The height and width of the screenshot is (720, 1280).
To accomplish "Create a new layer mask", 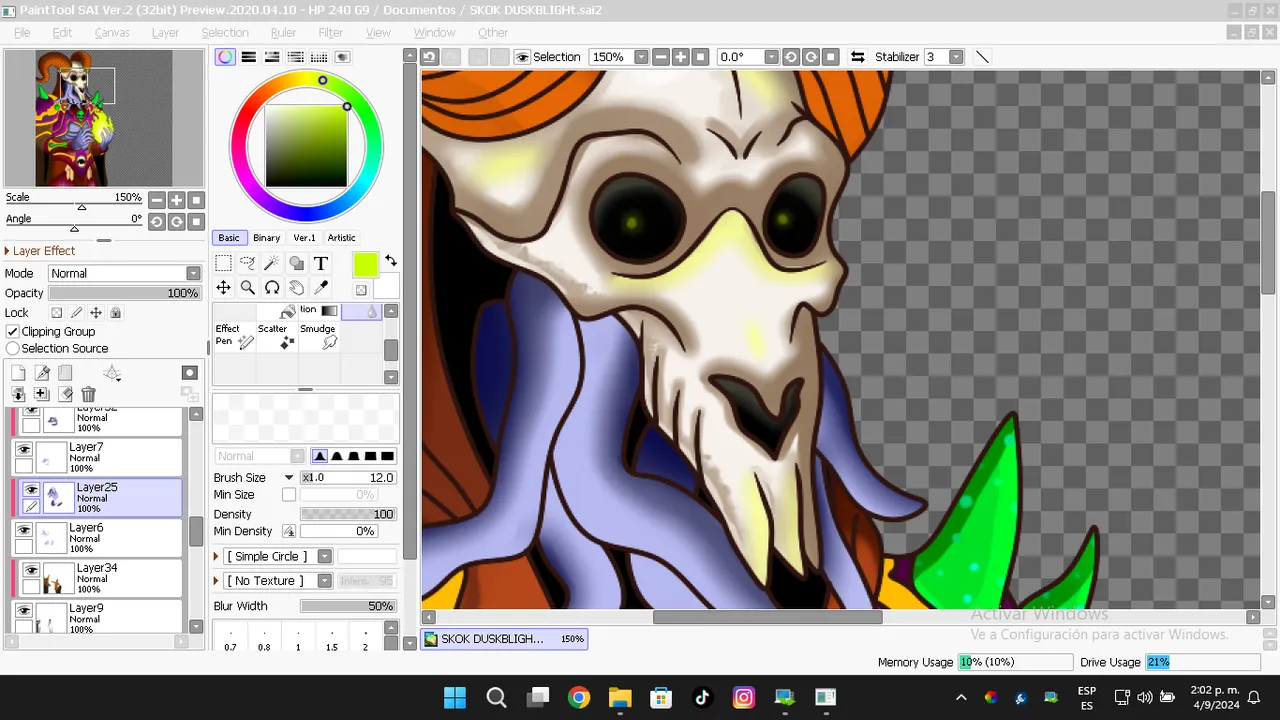I will pos(189,373).
